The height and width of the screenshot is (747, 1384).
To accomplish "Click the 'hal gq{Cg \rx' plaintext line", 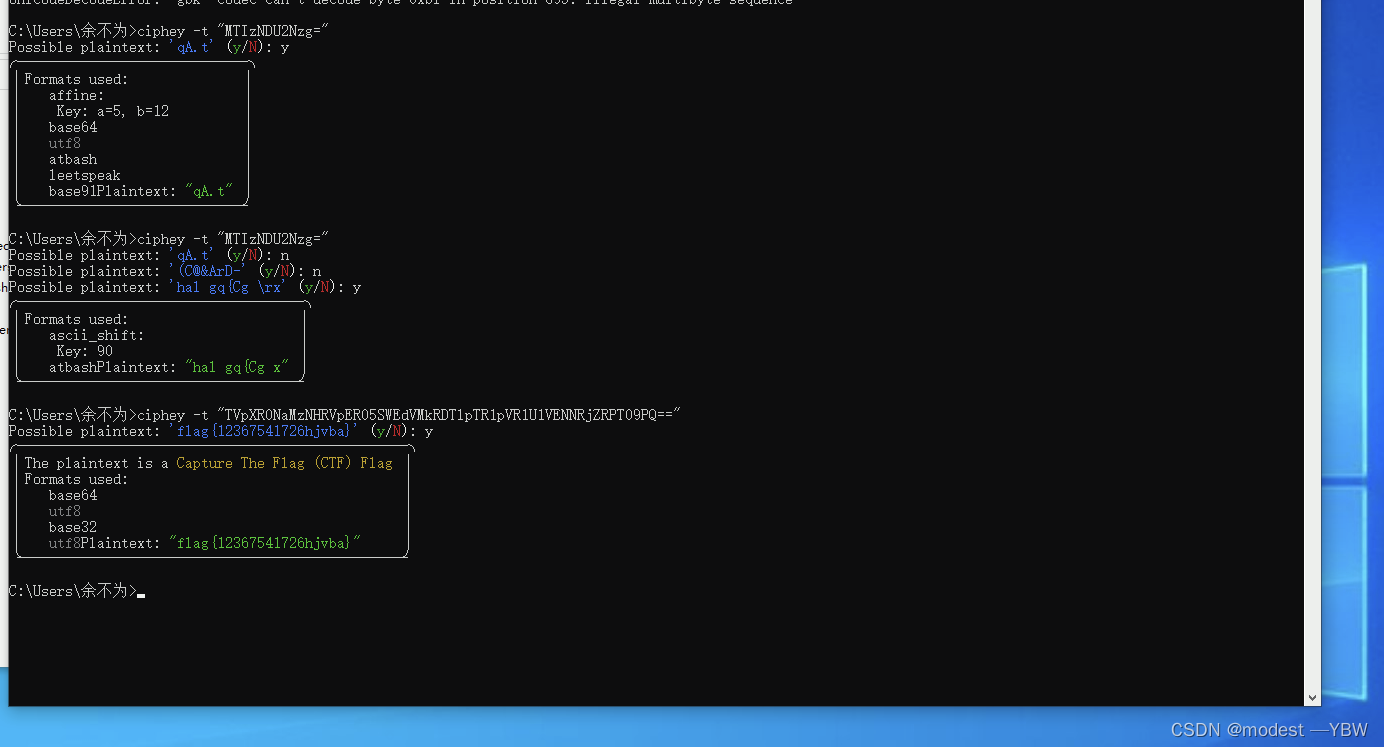I will tap(185, 287).
